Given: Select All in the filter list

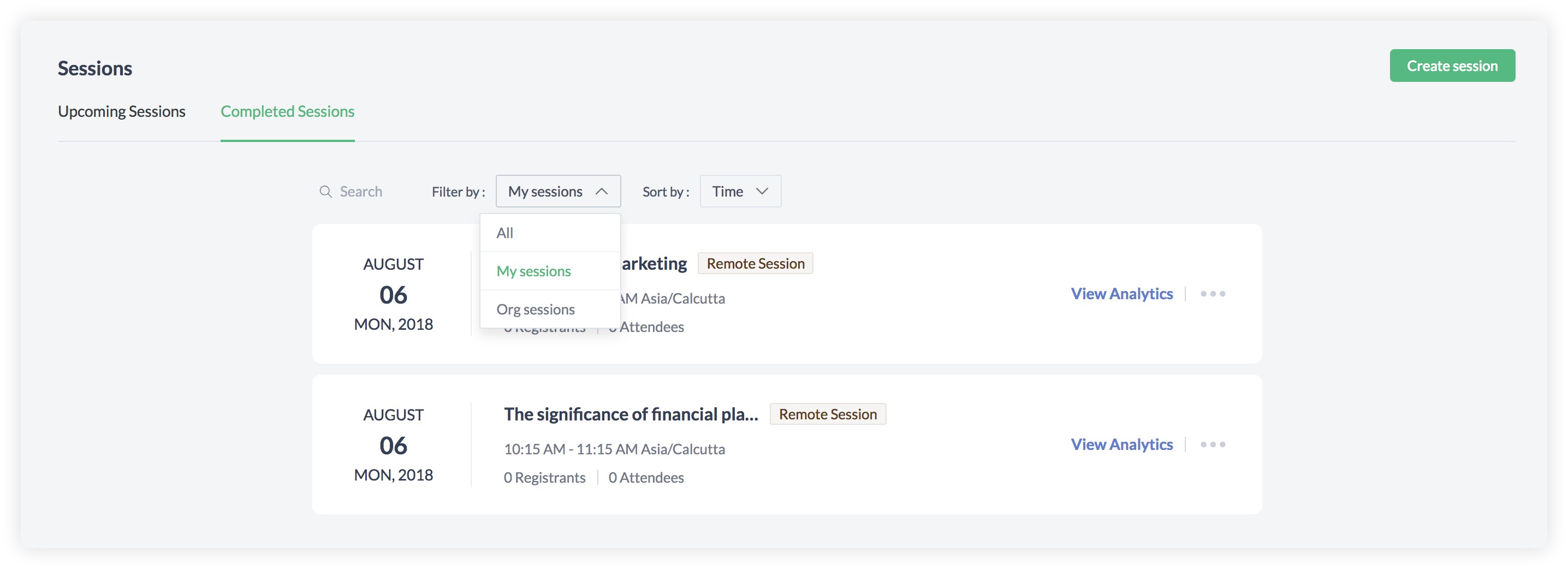Looking at the screenshot, I should (x=504, y=233).
